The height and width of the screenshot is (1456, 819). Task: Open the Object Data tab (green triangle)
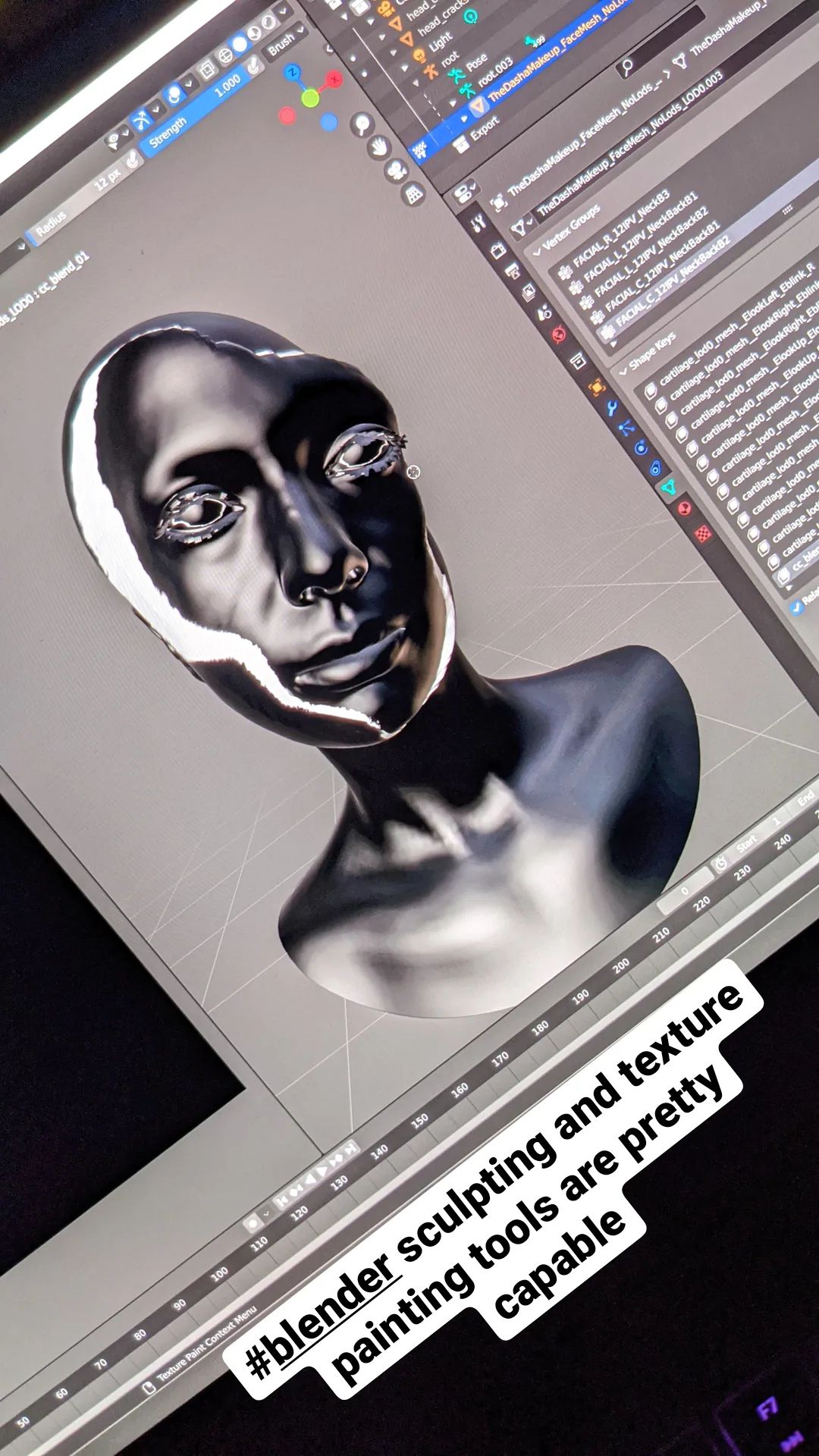coord(670,488)
